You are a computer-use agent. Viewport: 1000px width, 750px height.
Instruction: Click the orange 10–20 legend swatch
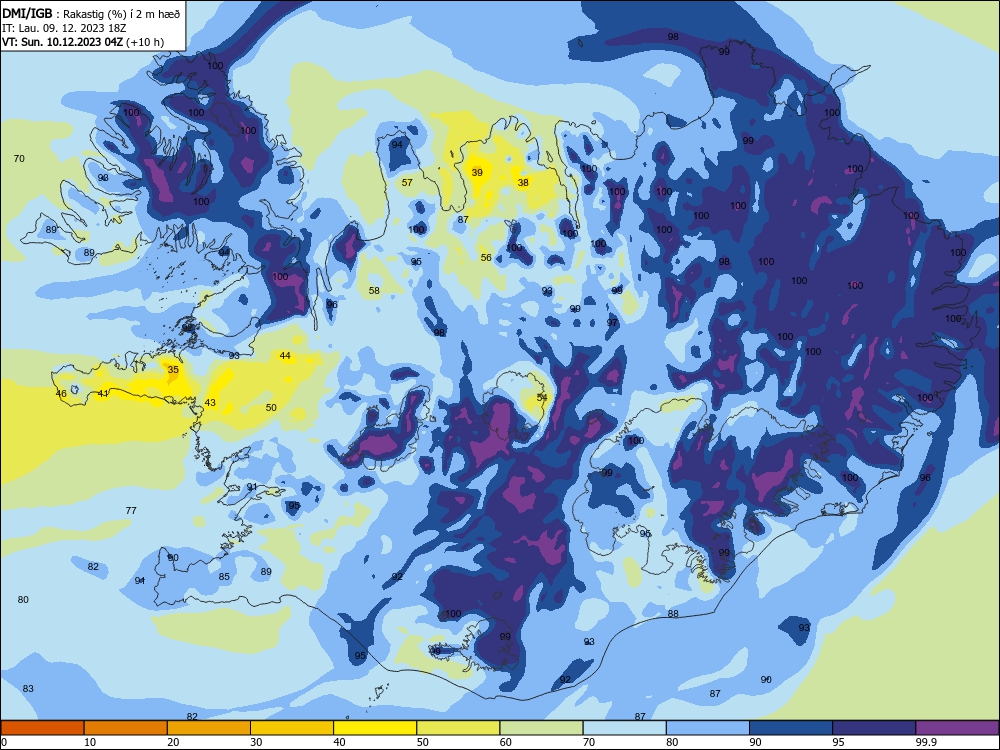click(x=126, y=728)
